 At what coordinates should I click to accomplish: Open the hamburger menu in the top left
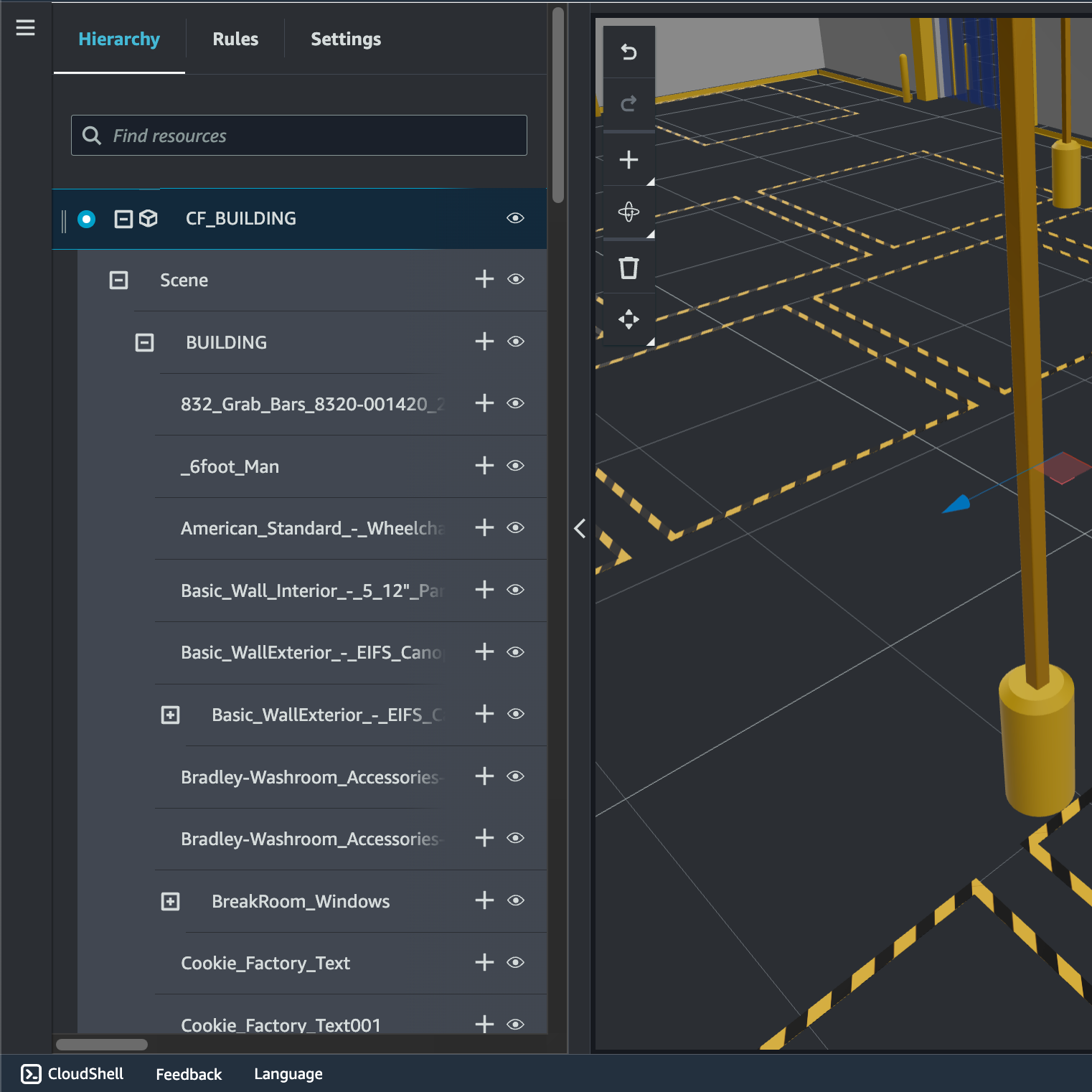tap(25, 27)
